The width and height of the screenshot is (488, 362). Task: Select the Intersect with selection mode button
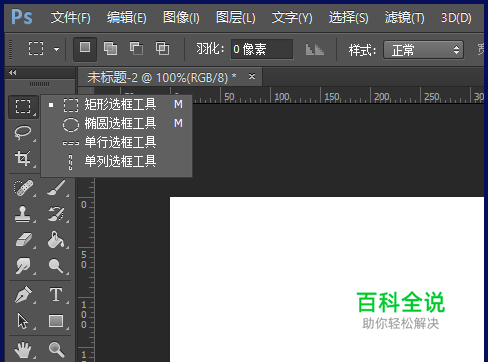tap(162, 49)
